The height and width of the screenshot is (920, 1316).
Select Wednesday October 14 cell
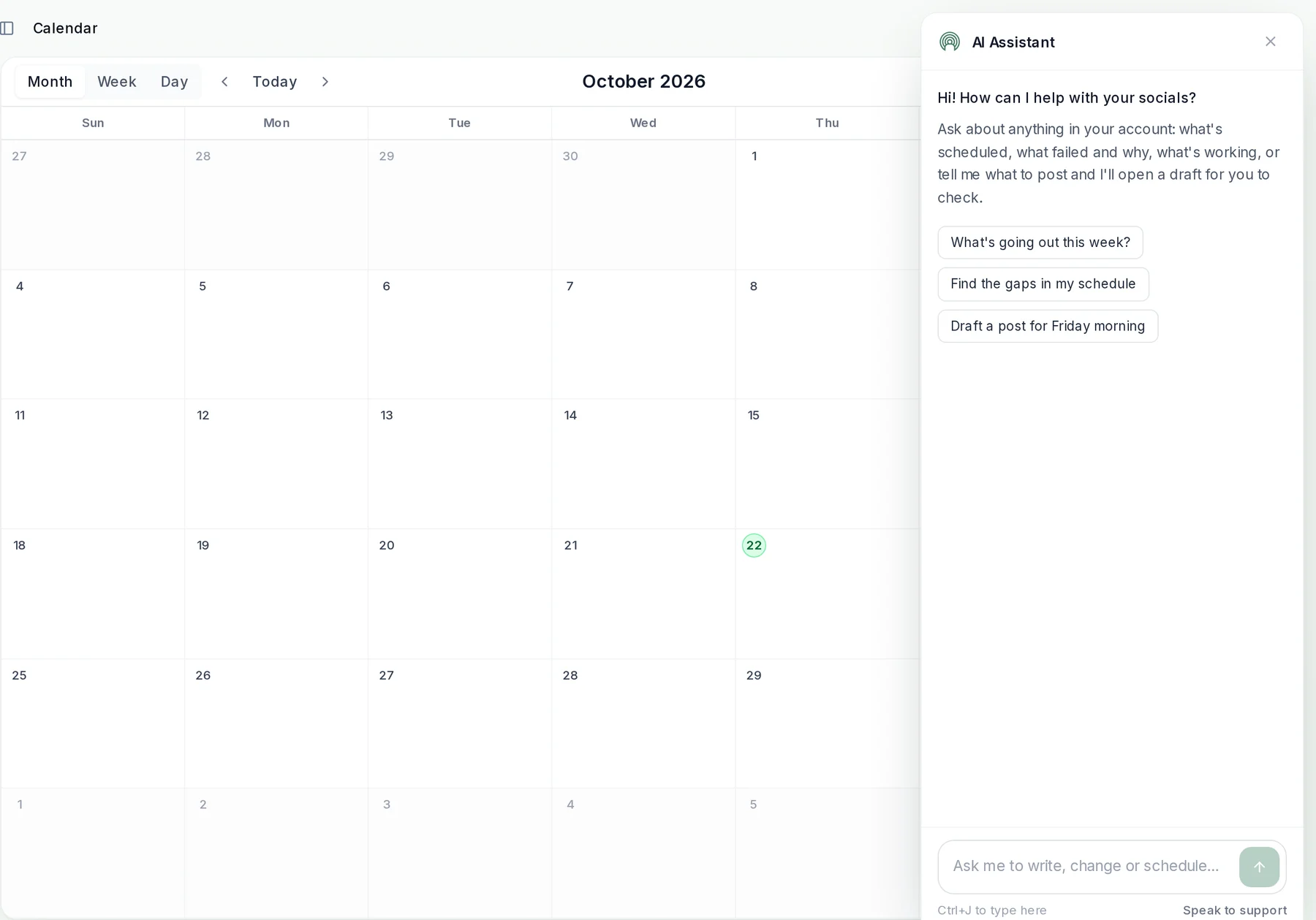click(x=643, y=464)
